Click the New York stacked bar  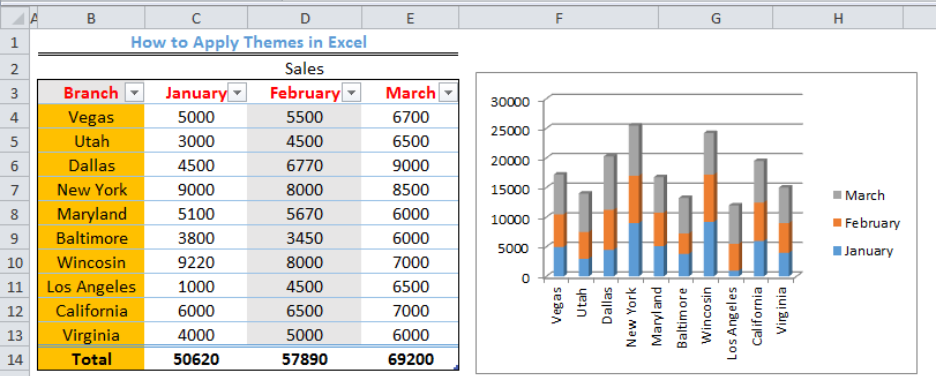[x=635, y=200]
